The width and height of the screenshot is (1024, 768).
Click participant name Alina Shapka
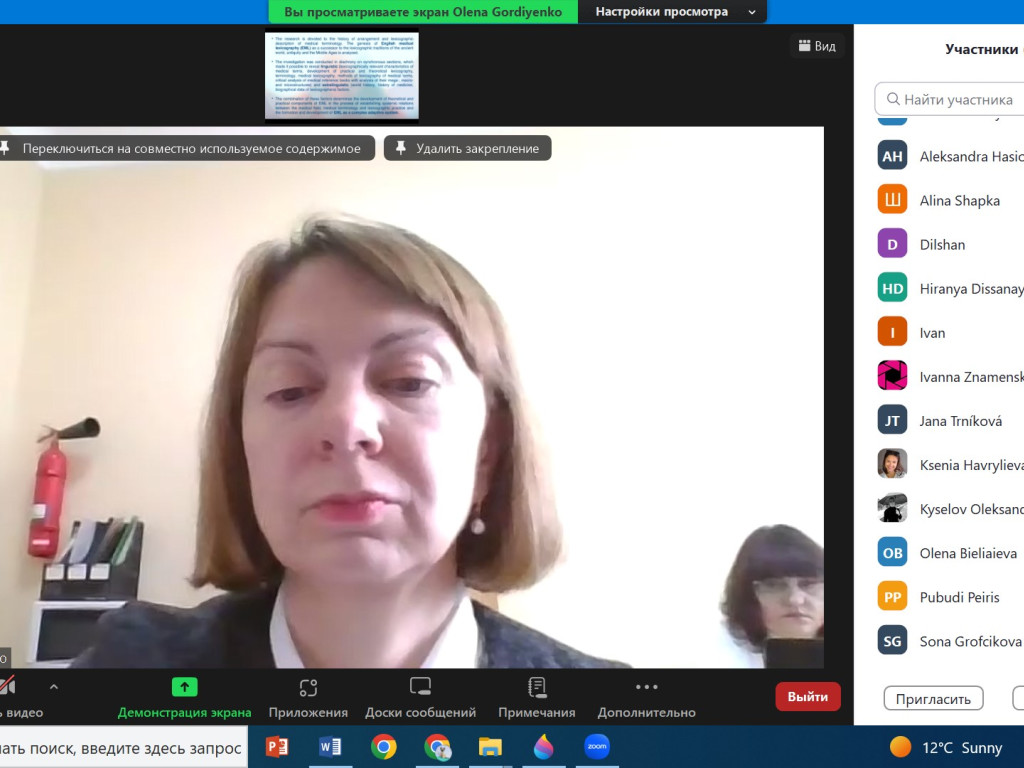click(959, 200)
